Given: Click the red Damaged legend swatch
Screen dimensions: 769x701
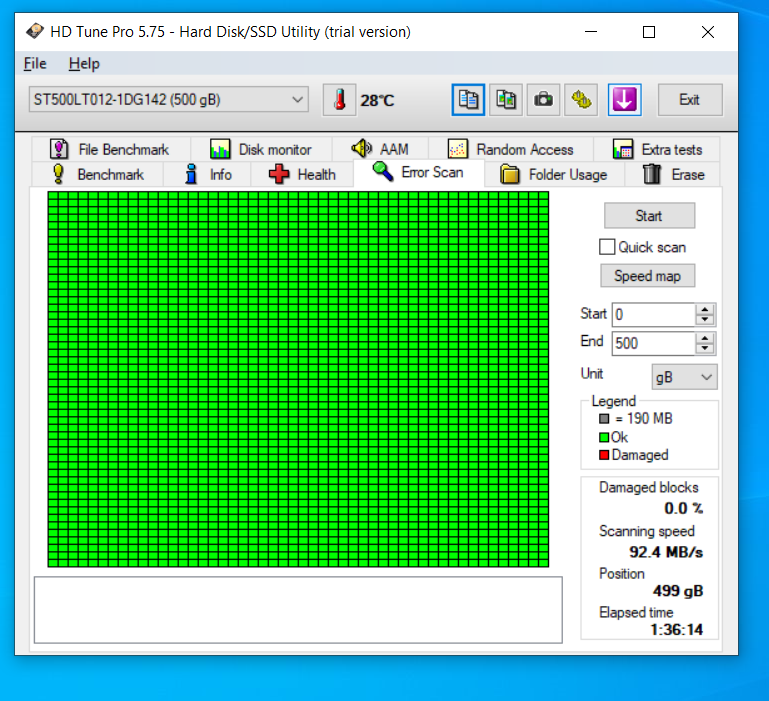Looking at the screenshot, I should click(604, 455).
